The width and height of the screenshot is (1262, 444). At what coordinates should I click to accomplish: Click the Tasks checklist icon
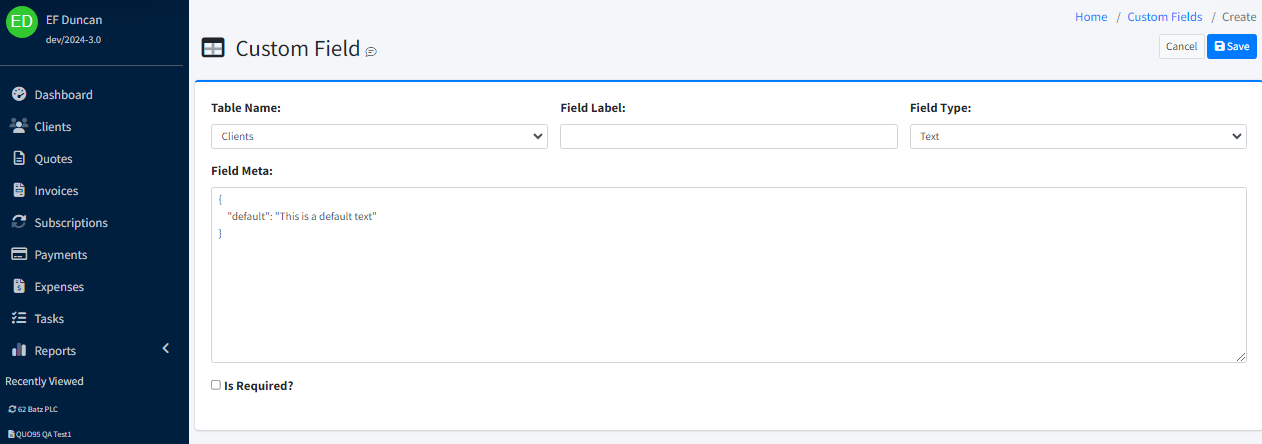(x=18, y=319)
